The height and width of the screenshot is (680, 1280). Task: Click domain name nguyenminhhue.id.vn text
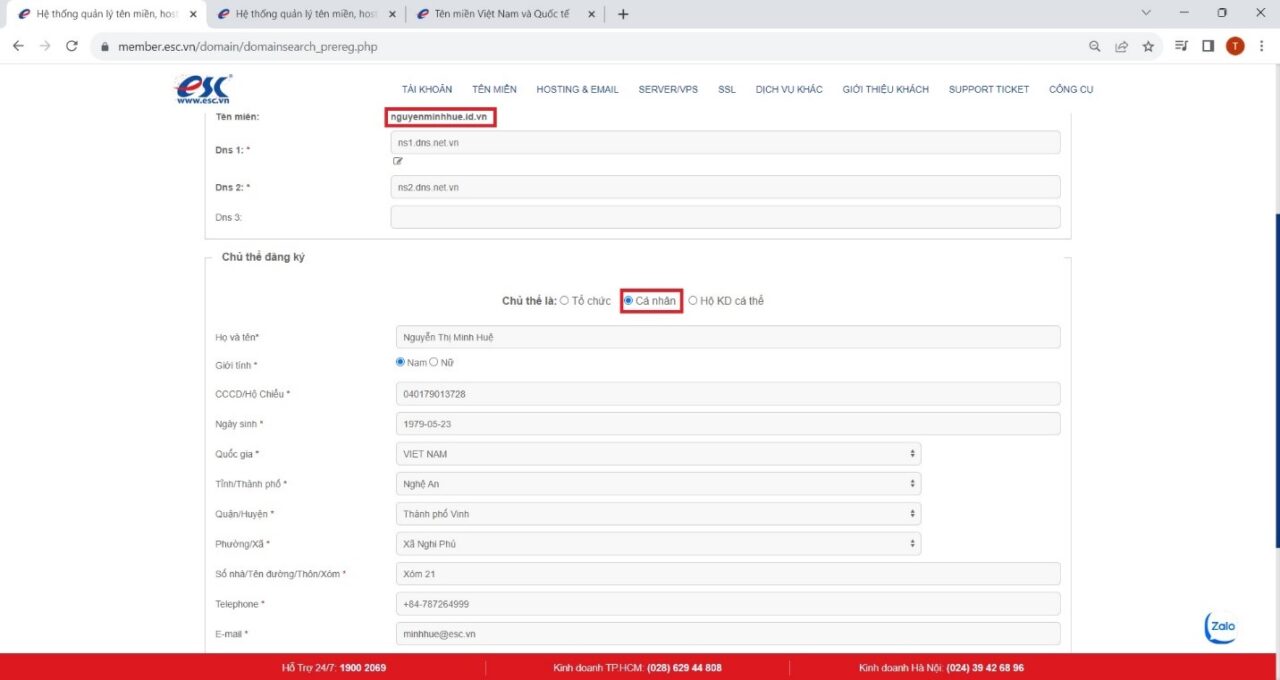click(440, 117)
